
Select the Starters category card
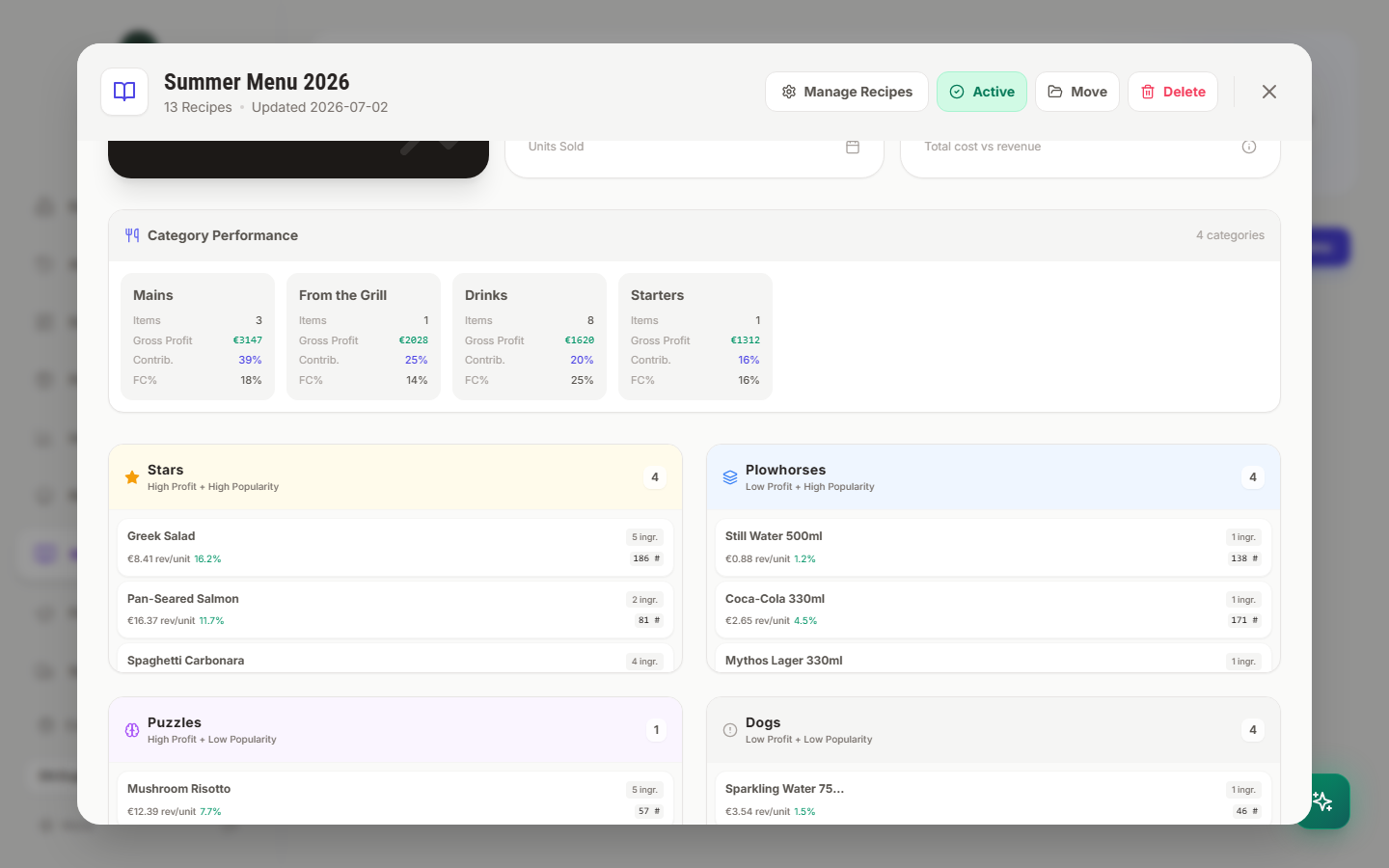[x=695, y=337]
